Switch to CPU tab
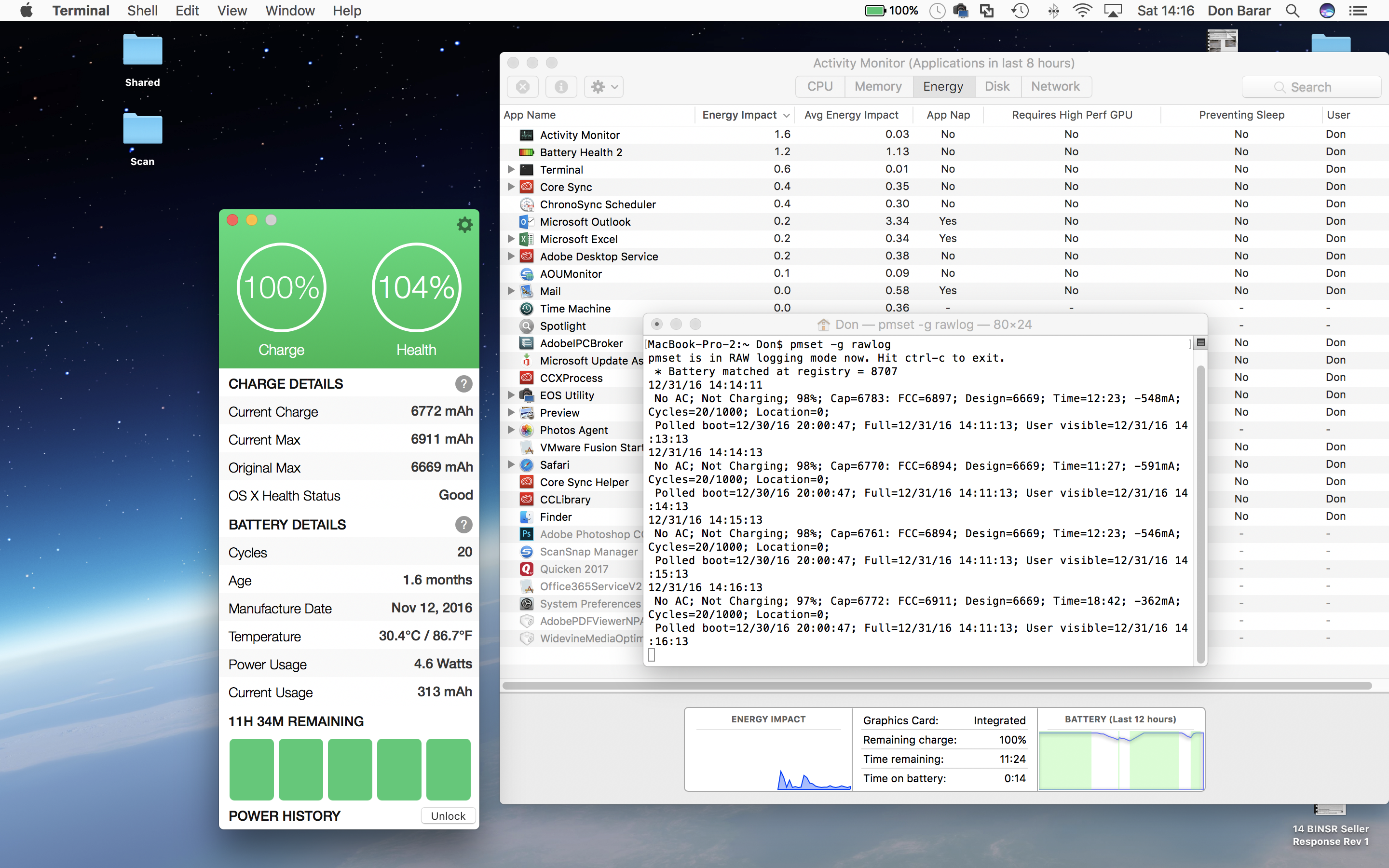This screenshot has height=868, width=1389. 819,86
